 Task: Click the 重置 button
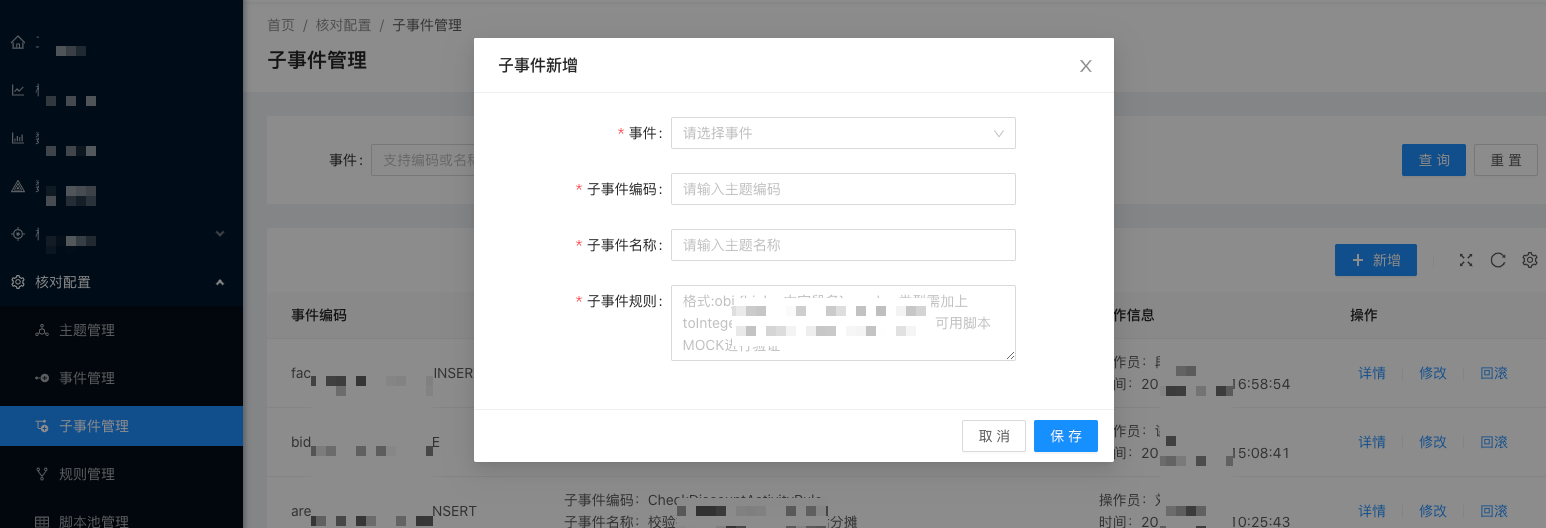(x=1506, y=160)
